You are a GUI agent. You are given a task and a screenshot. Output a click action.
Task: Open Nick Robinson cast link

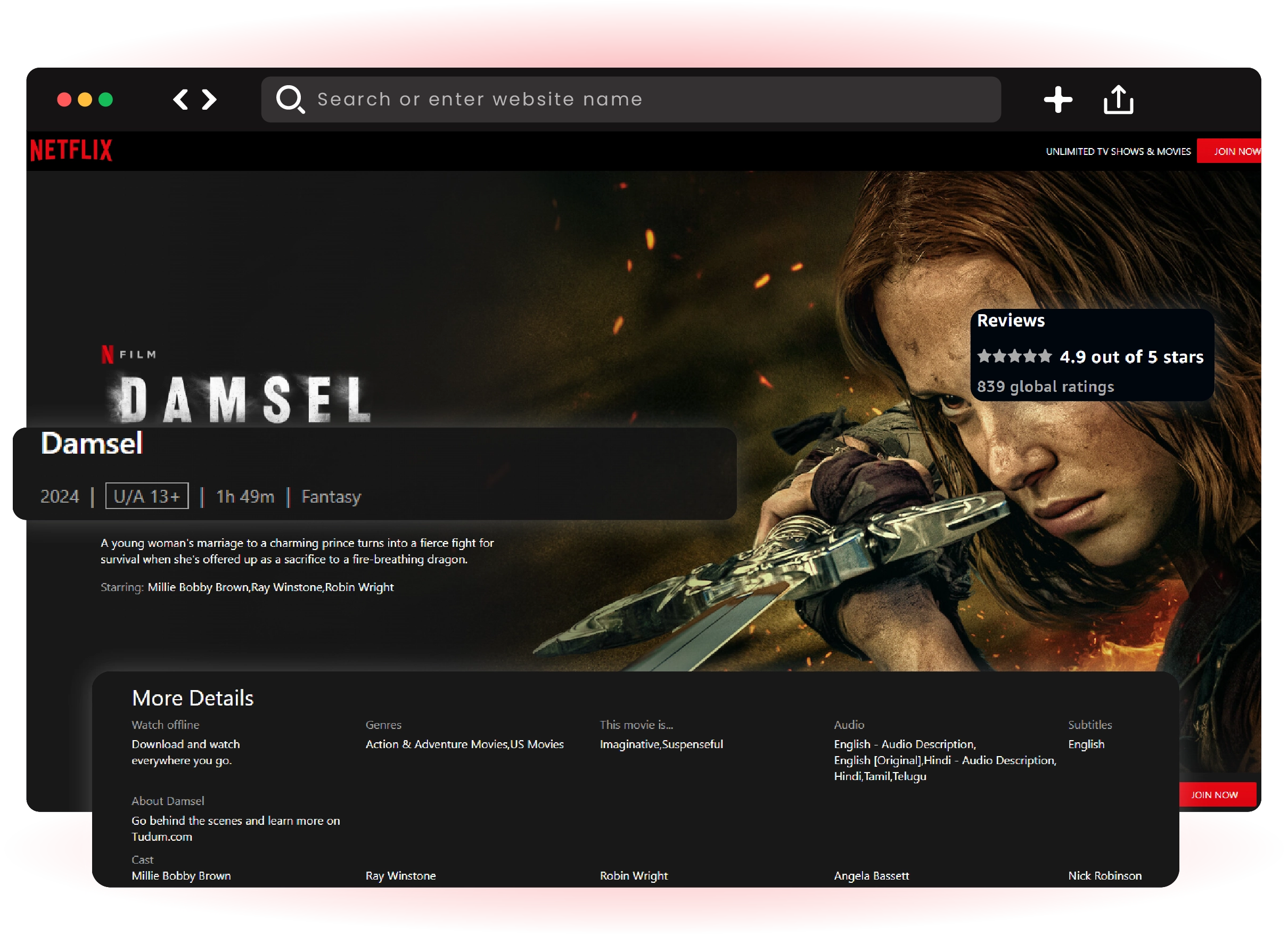click(1104, 875)
